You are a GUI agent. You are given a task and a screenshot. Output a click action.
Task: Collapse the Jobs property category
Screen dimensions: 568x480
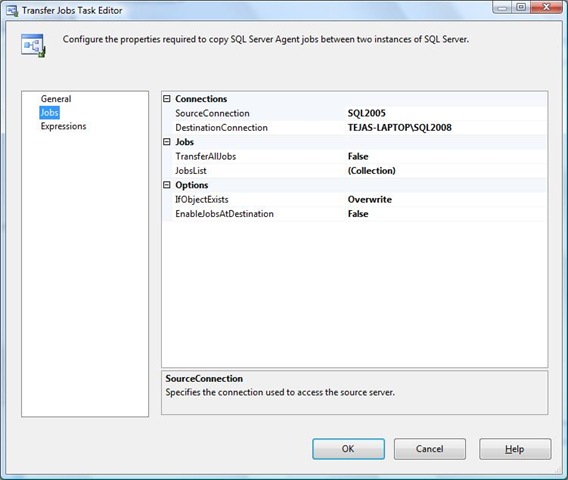tap(167, 142)
